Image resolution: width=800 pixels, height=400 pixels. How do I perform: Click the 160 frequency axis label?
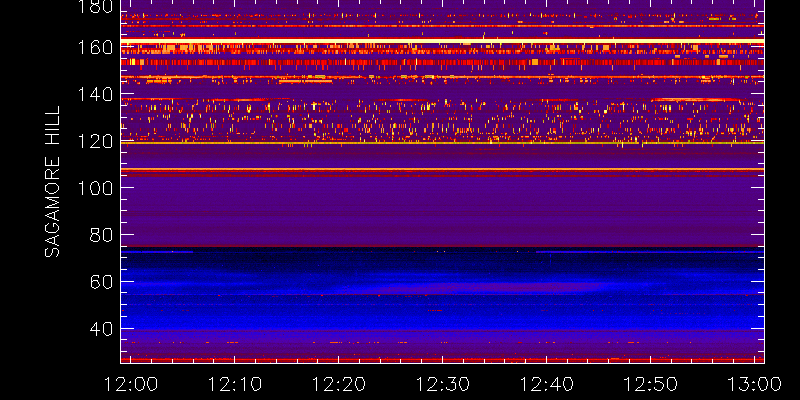coord(95,48)
